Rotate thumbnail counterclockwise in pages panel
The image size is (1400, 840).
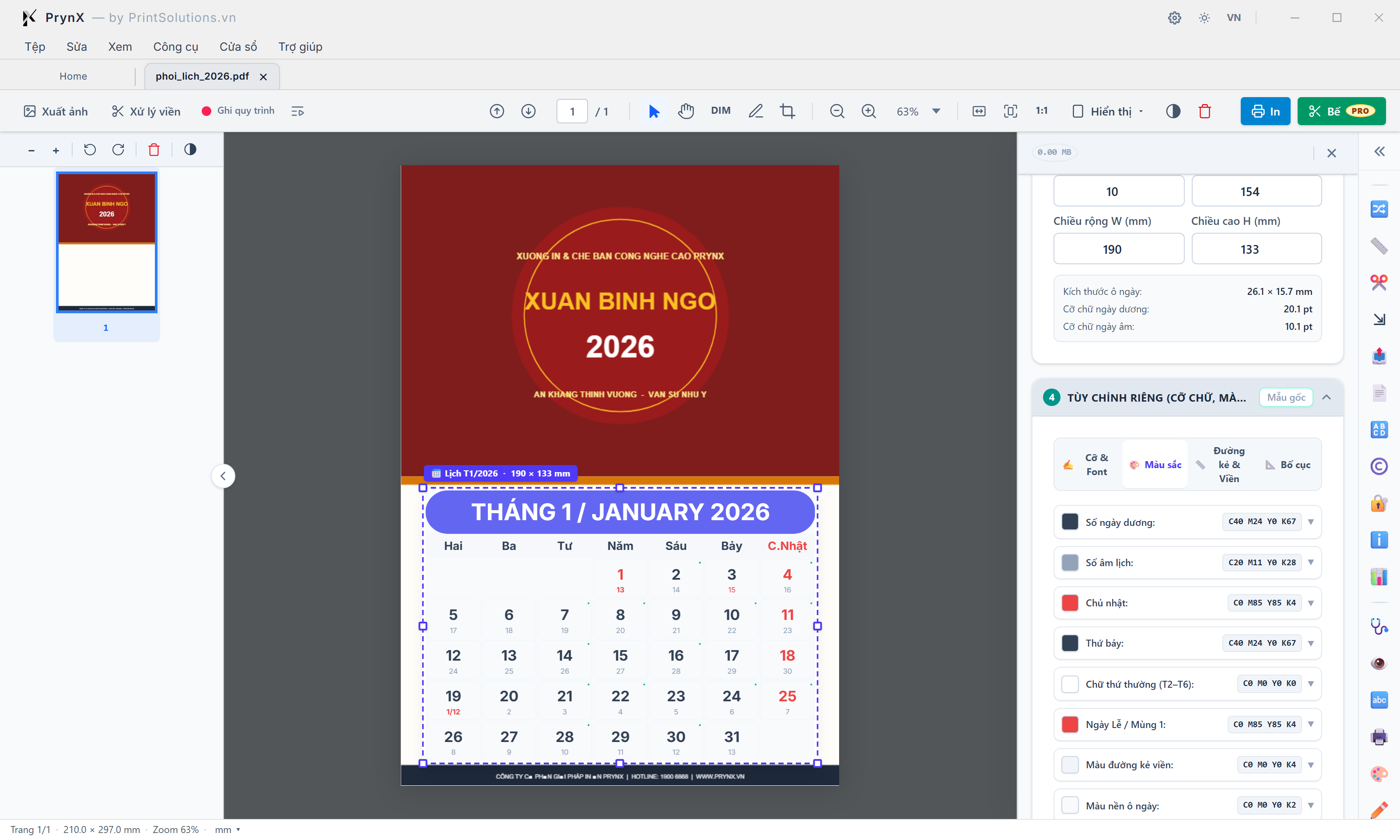[90, 150]
